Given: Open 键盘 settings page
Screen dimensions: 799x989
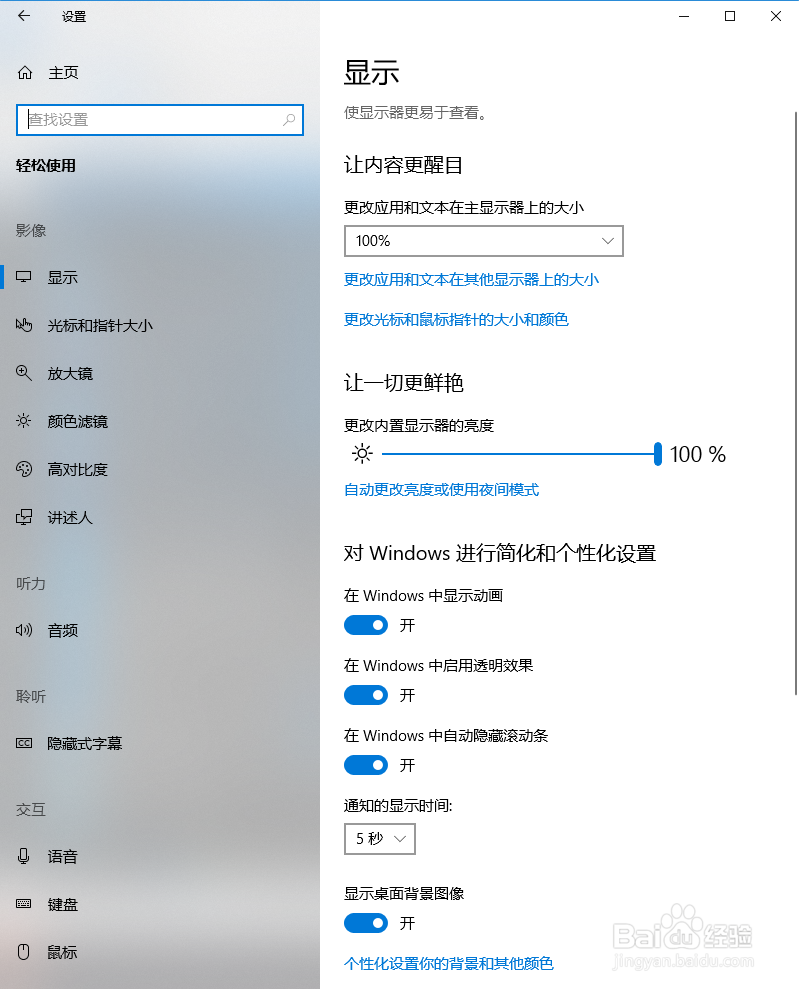Looking at the screenshot, I should point(62,904).
